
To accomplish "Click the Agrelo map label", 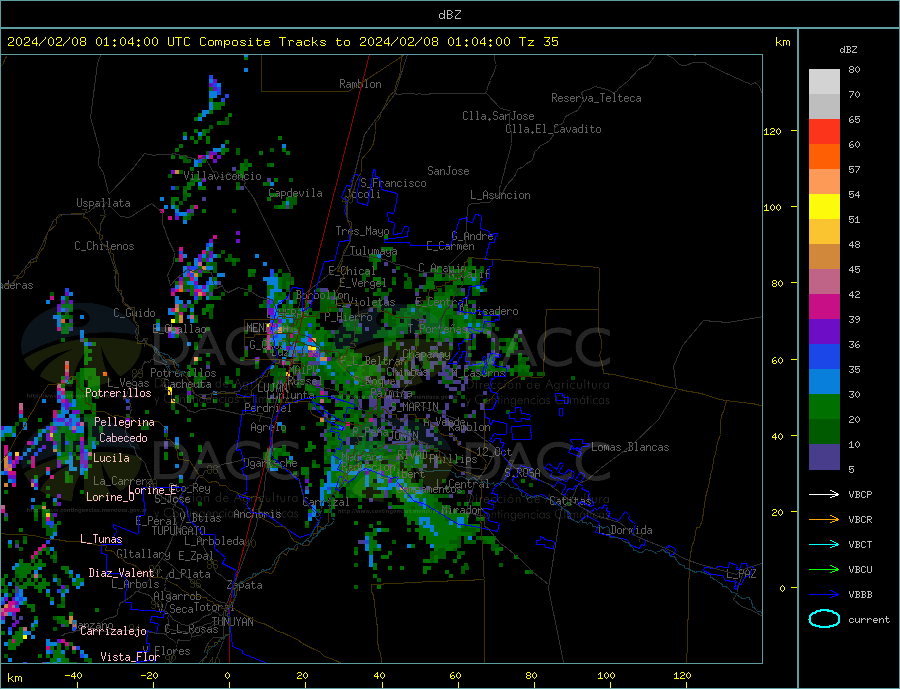I will (x=269, y=427).
